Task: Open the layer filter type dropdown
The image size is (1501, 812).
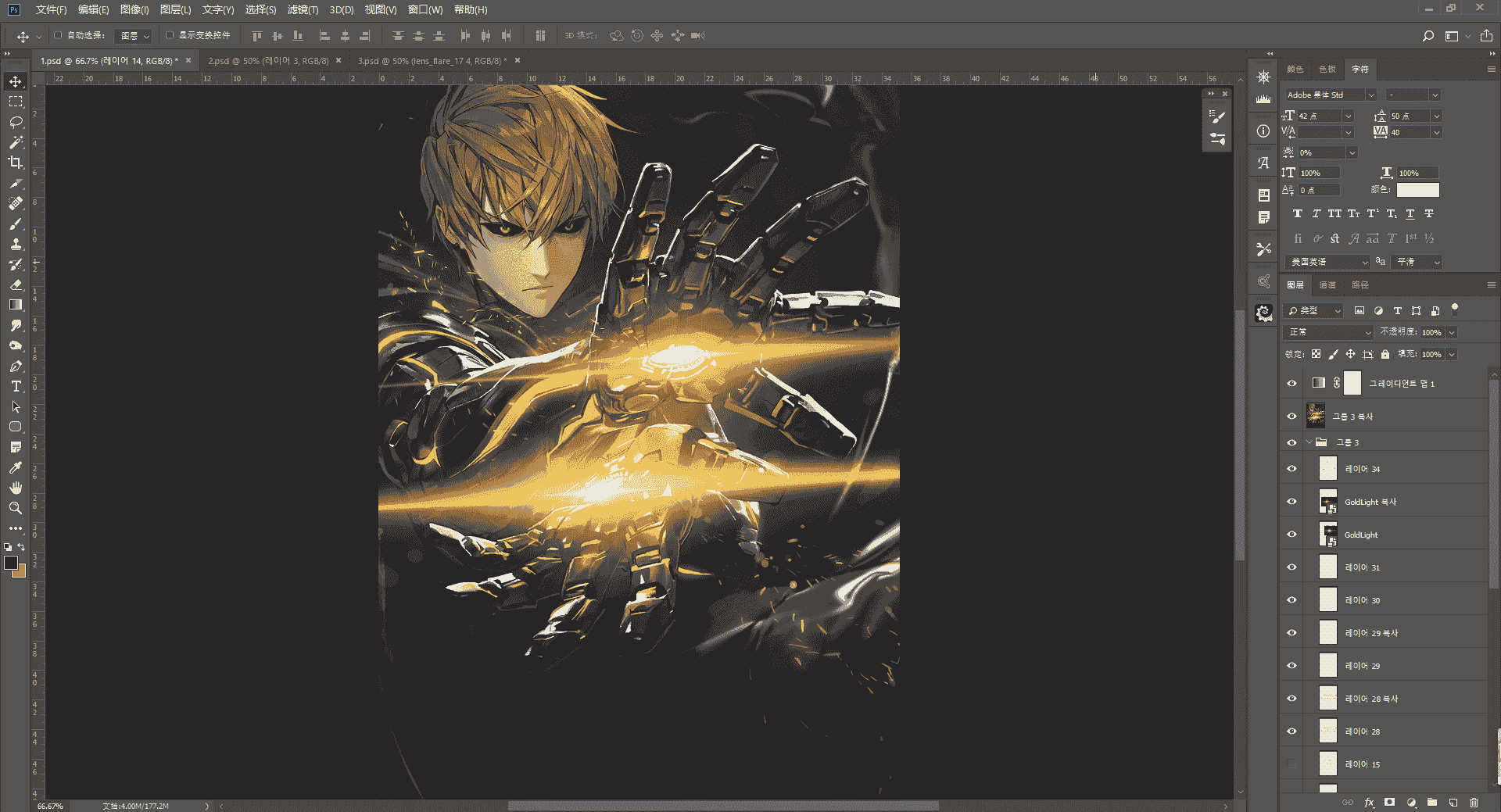Action: pos(1315,310)
